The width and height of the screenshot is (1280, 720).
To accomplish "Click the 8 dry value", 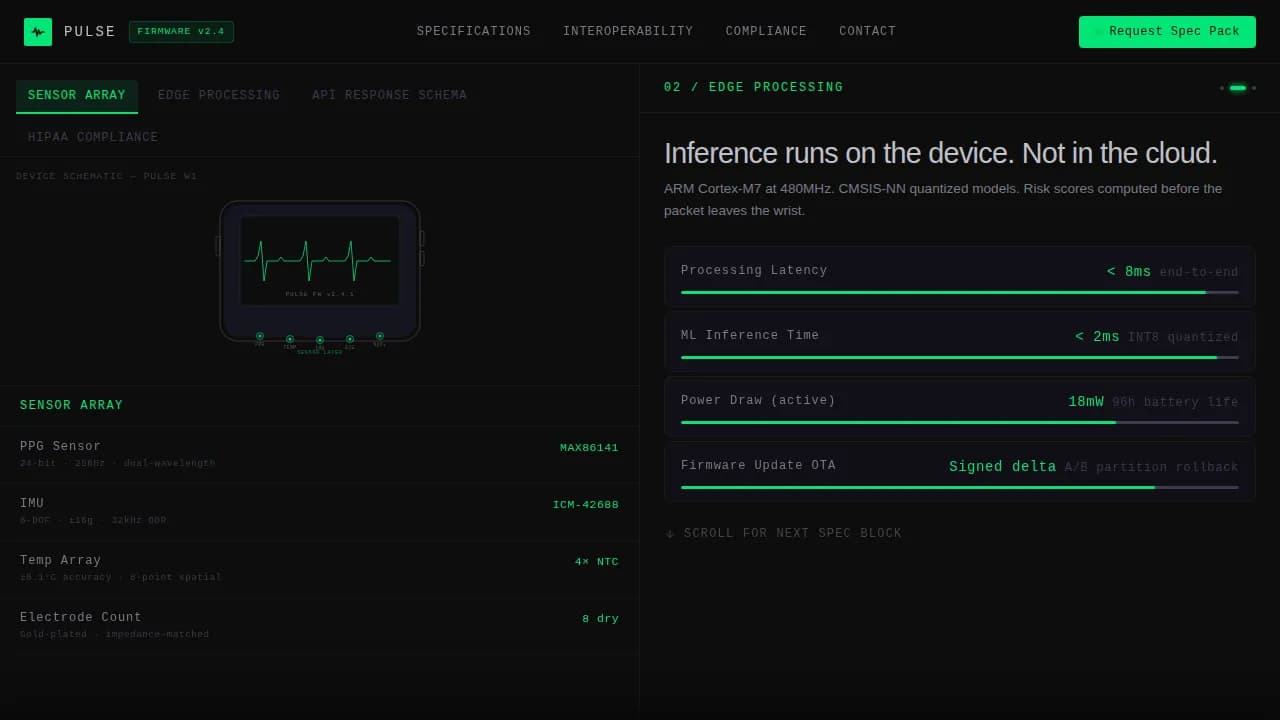I will (600, 619).
